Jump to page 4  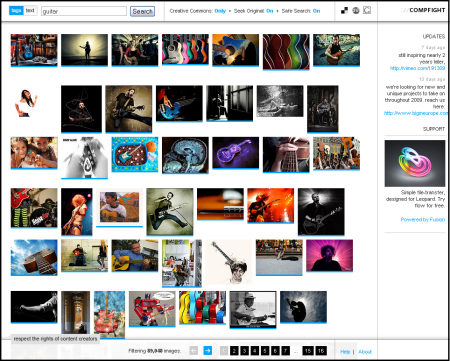[255, 351]
